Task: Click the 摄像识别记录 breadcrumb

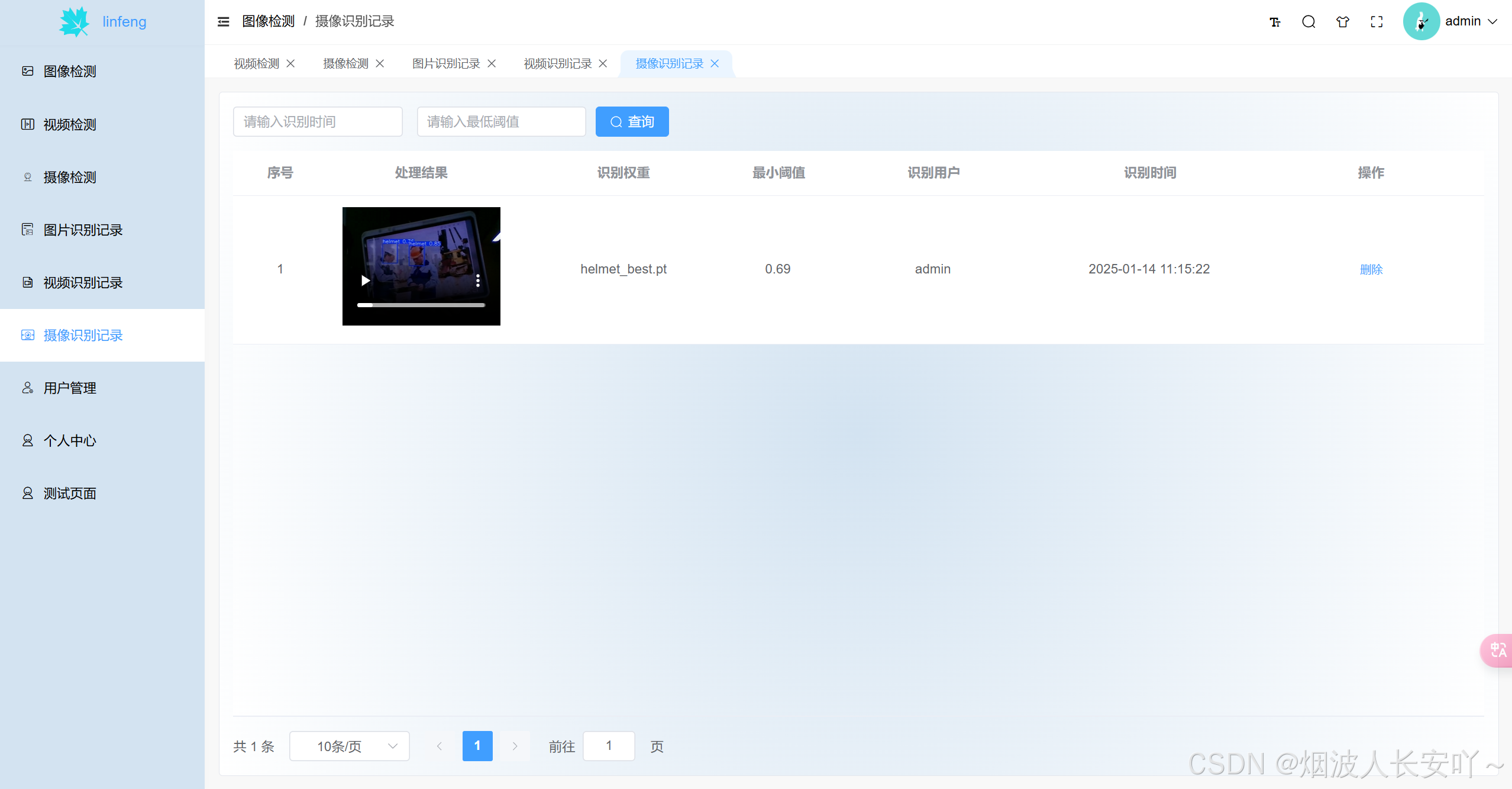Action: pyautogui.click(x=354, y=21)
